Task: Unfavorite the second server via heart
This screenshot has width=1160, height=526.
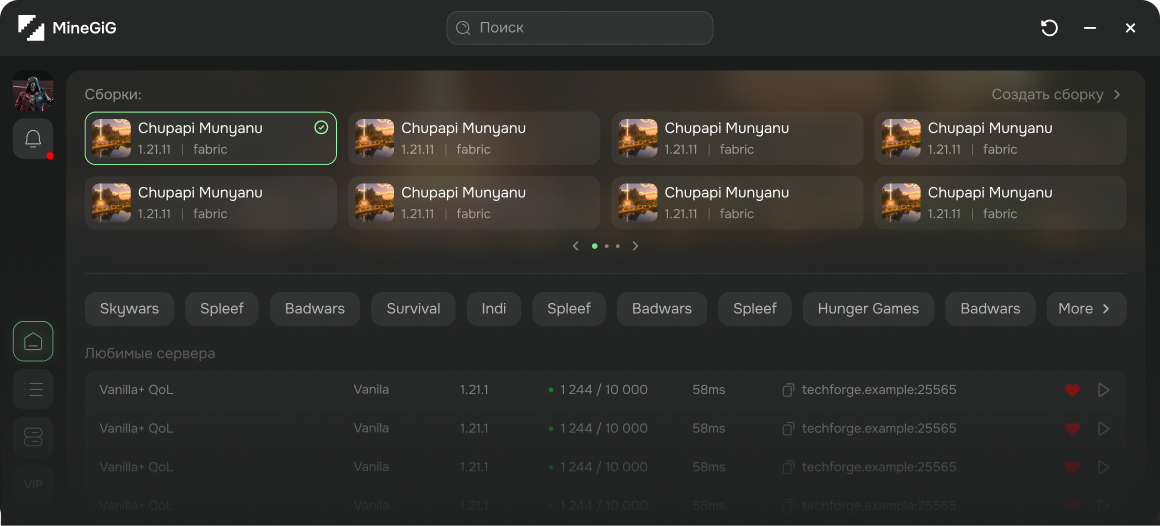Action: pos(1072,428)
